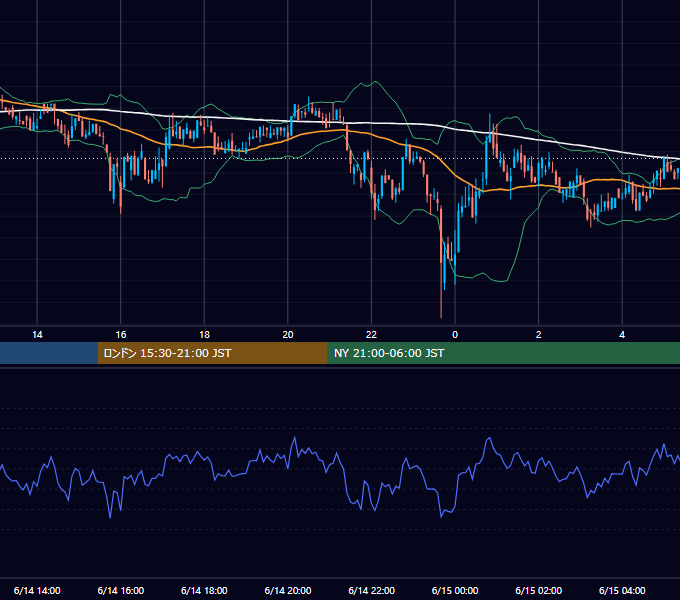Click the 0 hour label on price chart axis
This screenshot has height=600, width=680.
pyautogui.click(x=455, y=335)
